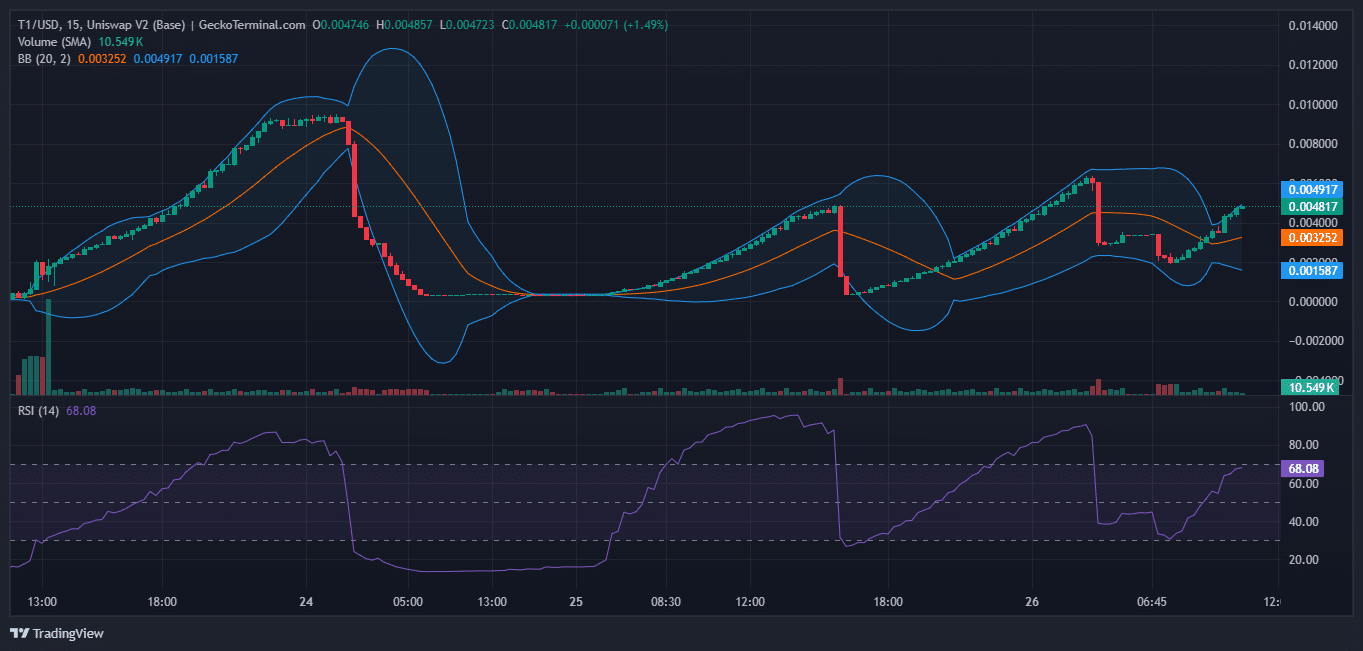Click the 06:45 time axis label
Screen dimensions: 1363x651
point(1152,602)
